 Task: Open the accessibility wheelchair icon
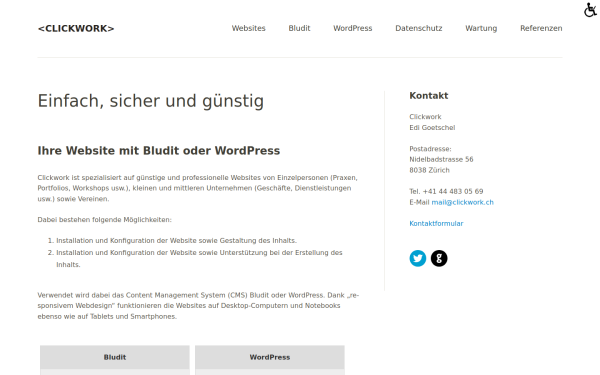coord(590,10)
